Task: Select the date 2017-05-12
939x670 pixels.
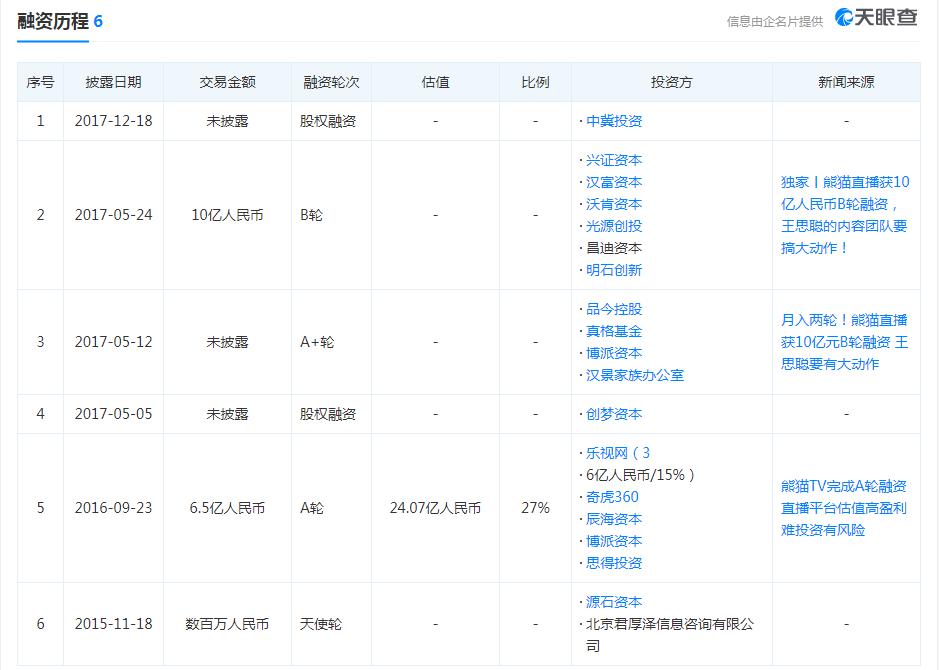Action: coord(113,342)
